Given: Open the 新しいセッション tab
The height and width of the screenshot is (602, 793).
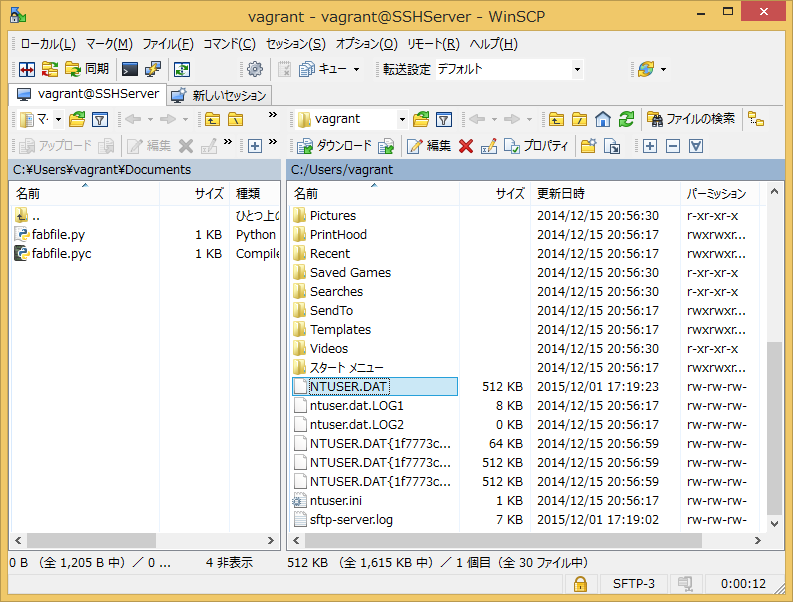Looking at the screenshot, I should tap(219, 95).
